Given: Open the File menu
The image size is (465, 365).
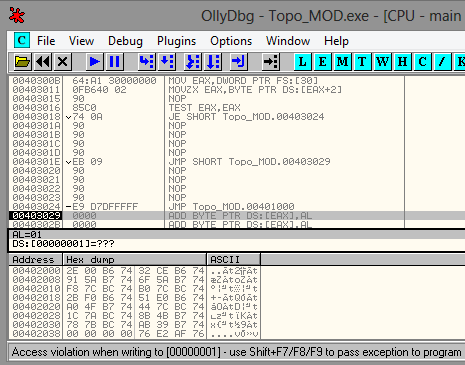Looking at the screenshot, I should tap(46, 41).
